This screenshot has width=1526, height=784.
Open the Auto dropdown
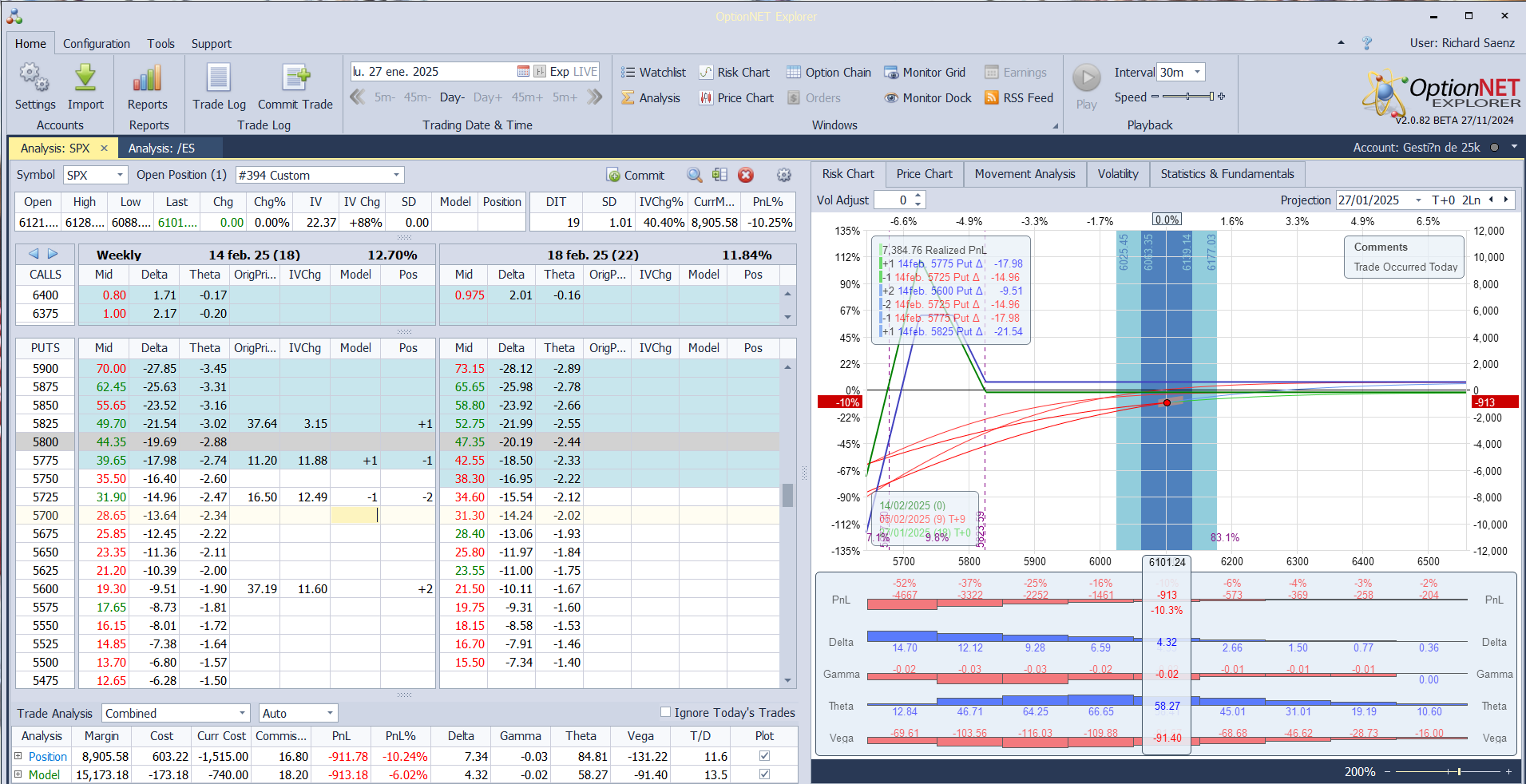(330, 713)
